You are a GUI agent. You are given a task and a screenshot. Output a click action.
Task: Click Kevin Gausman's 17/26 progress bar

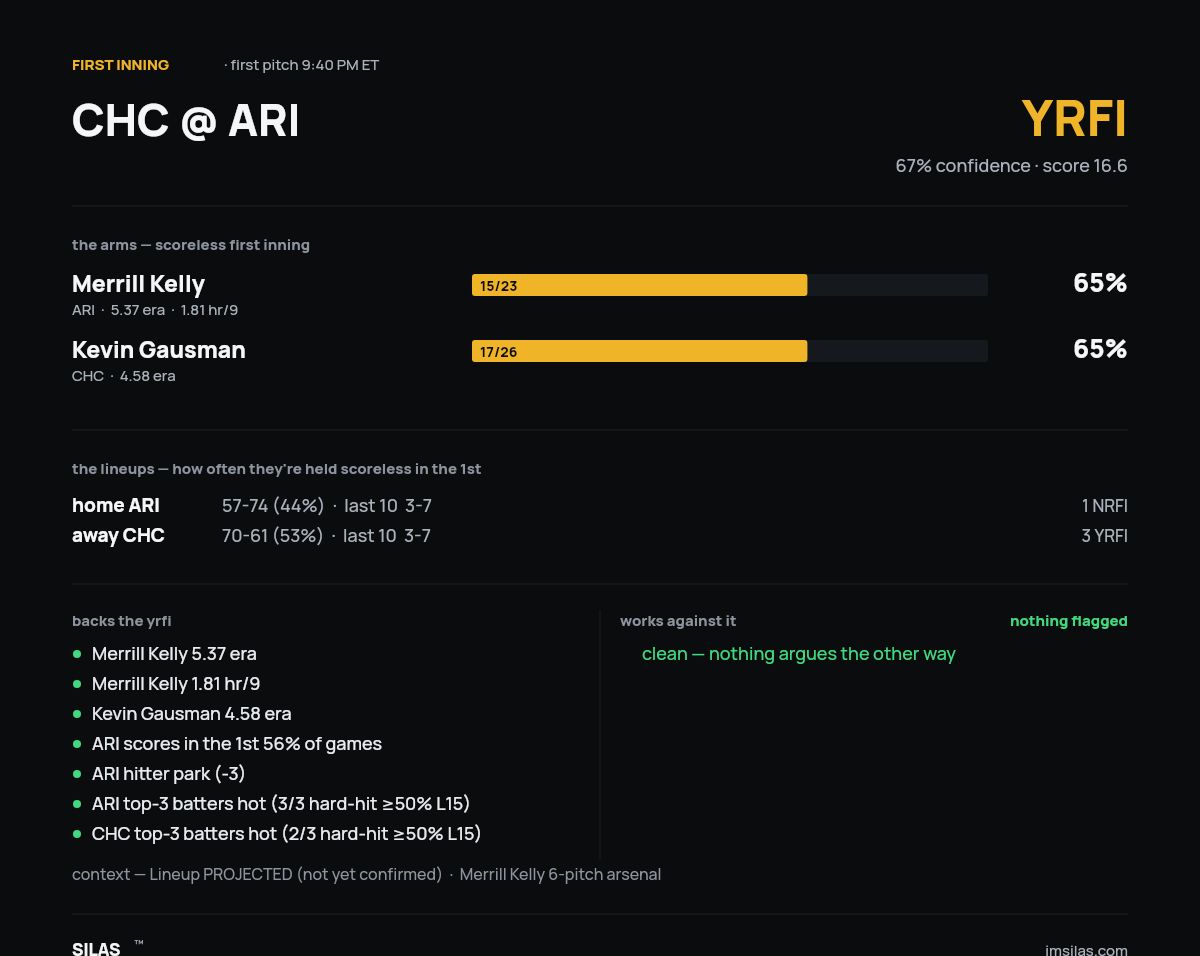click(730, 351)
